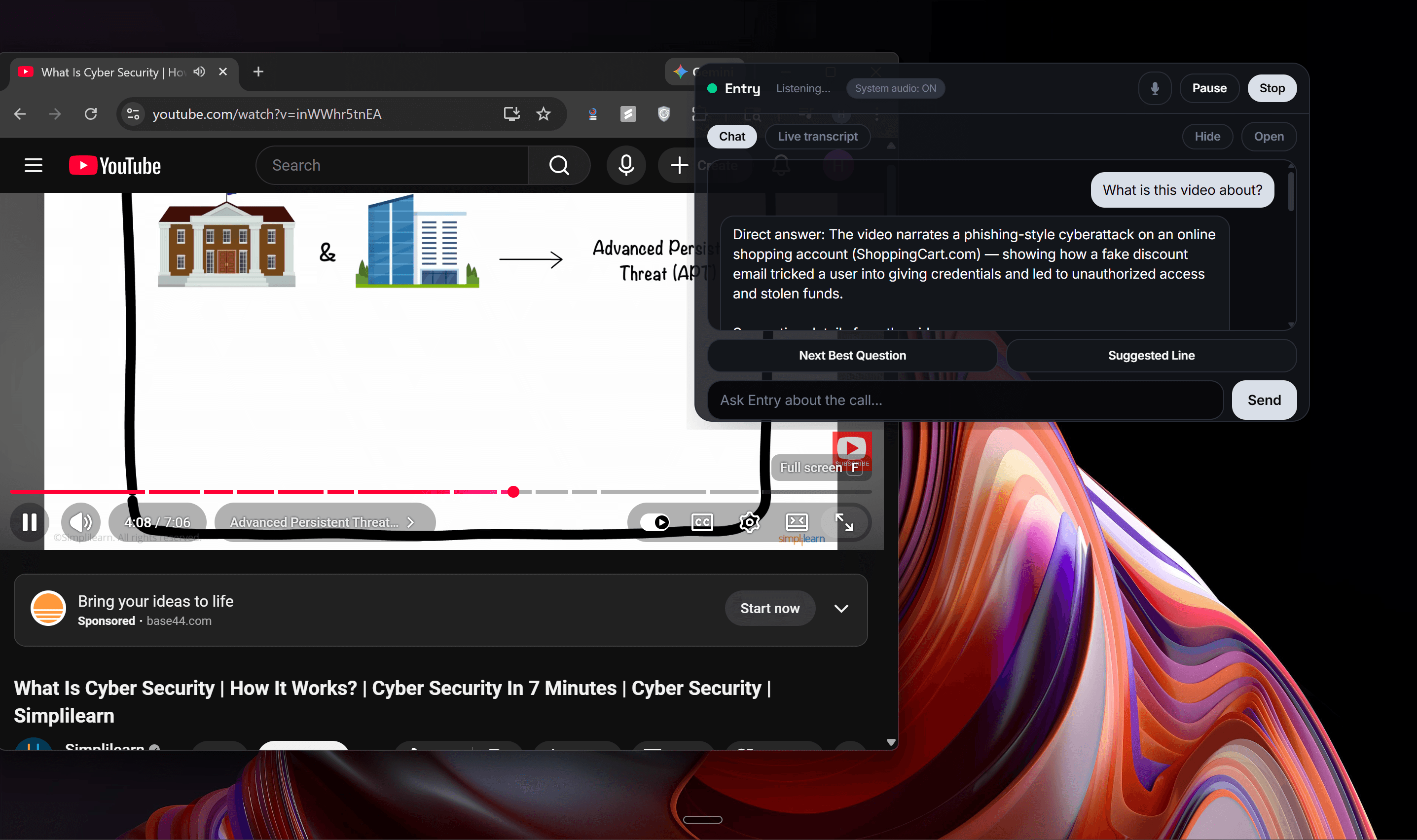Open site information icon in address bar
This screenshot has height=840, width=1417.
click(133, 114)
